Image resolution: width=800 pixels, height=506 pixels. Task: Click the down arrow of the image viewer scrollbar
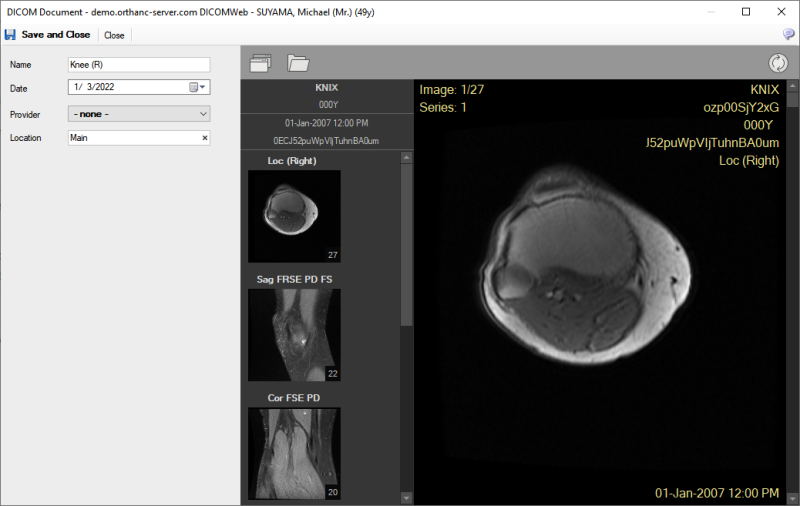[793, 497]
